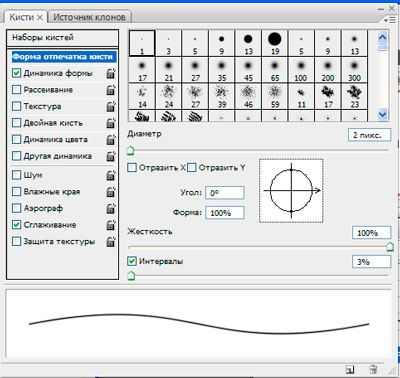
Task: Enable the Шум checkbox
Action: pos(16,175)
